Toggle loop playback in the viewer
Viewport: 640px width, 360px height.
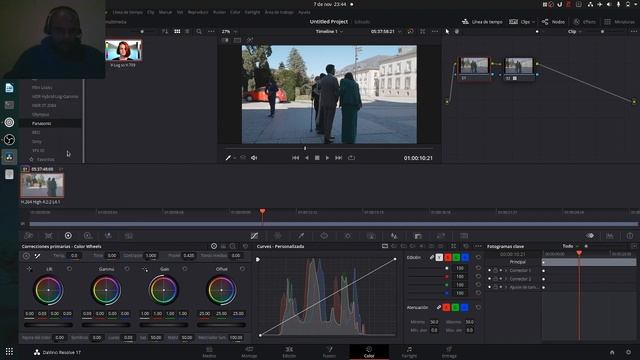pos(351,158)
